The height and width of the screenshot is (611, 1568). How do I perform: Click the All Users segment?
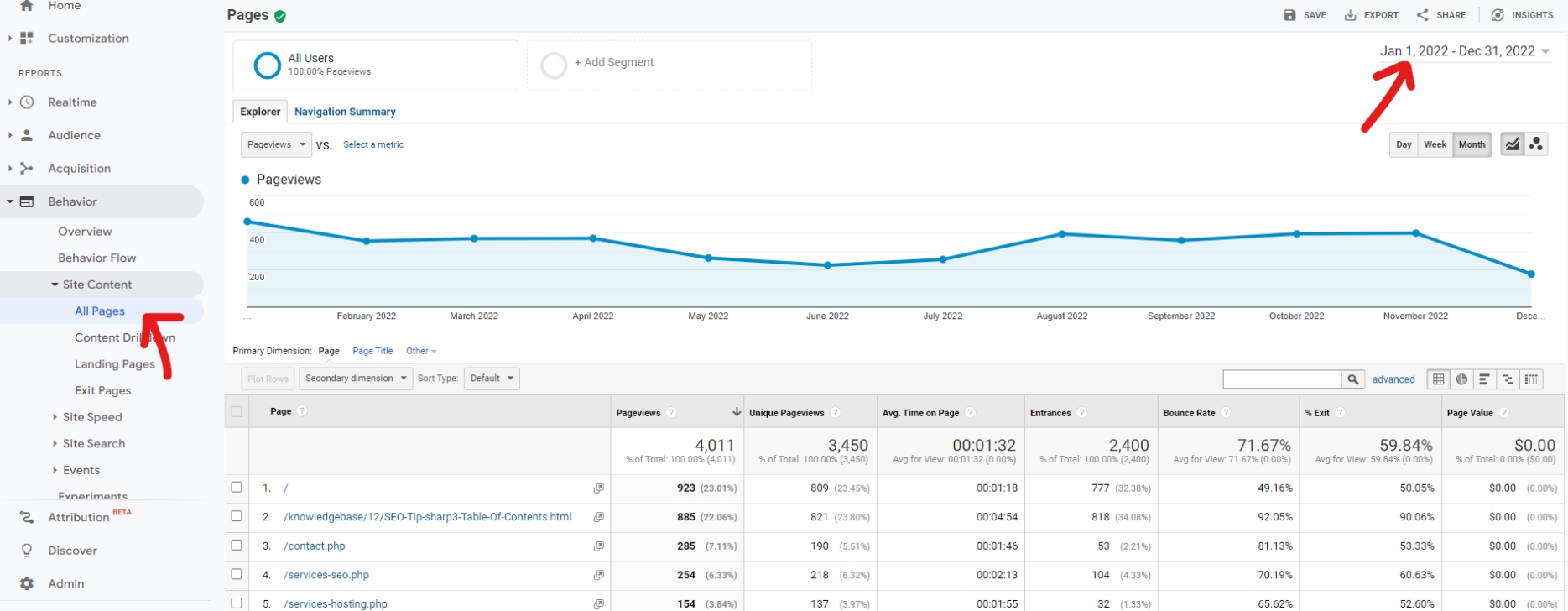pos(375,65)
